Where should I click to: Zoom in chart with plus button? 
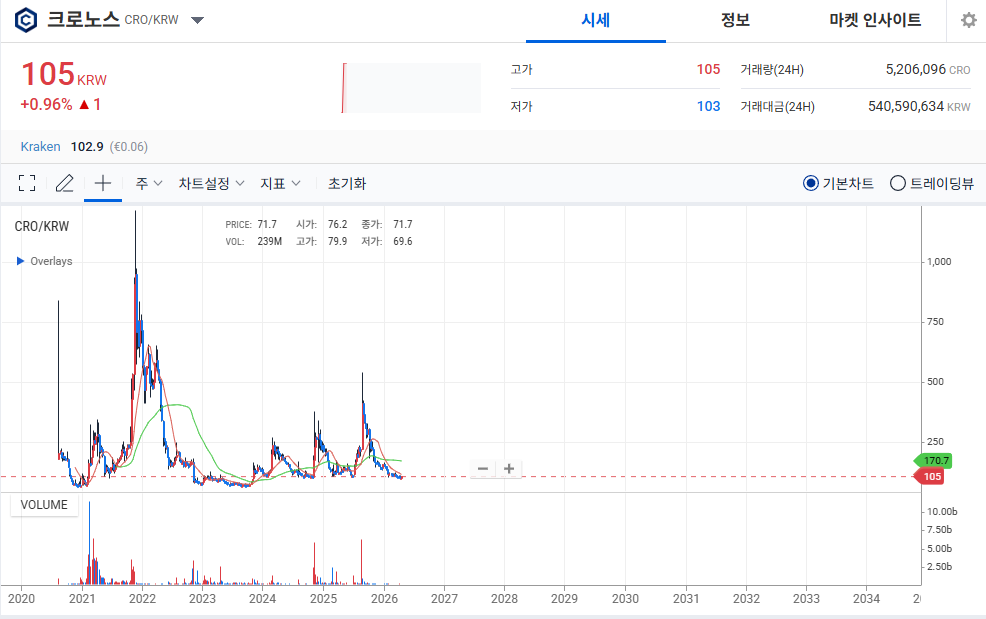pos(509,468)
